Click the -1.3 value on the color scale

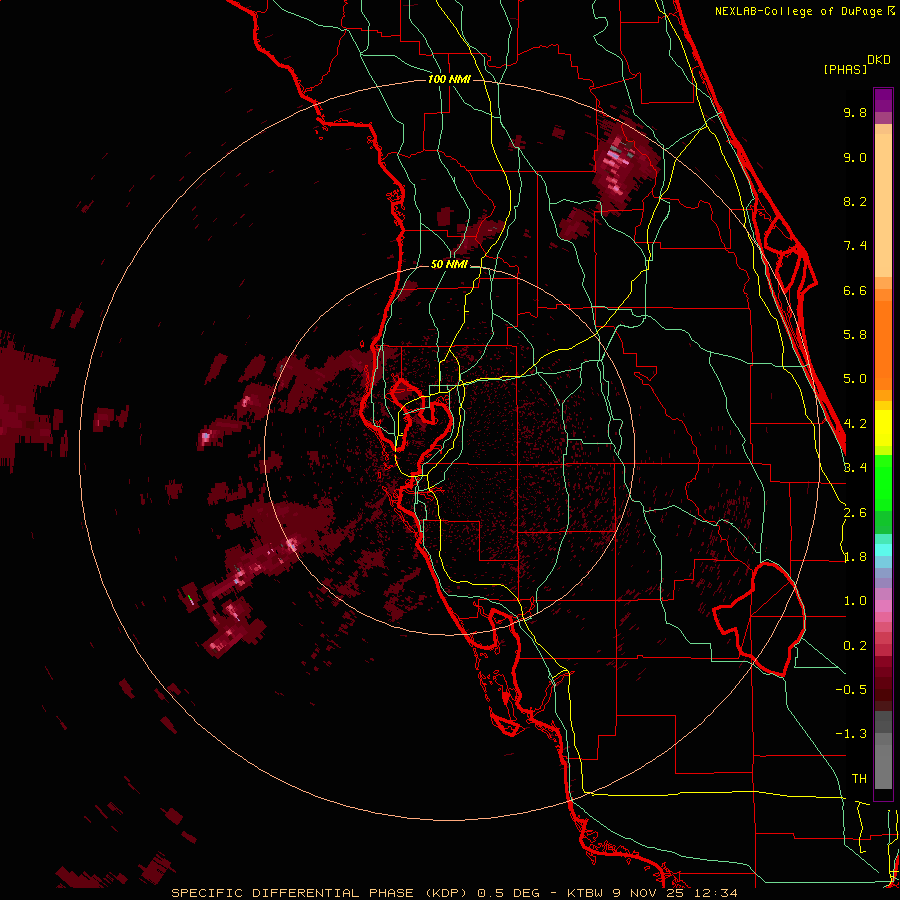(851, 734)
